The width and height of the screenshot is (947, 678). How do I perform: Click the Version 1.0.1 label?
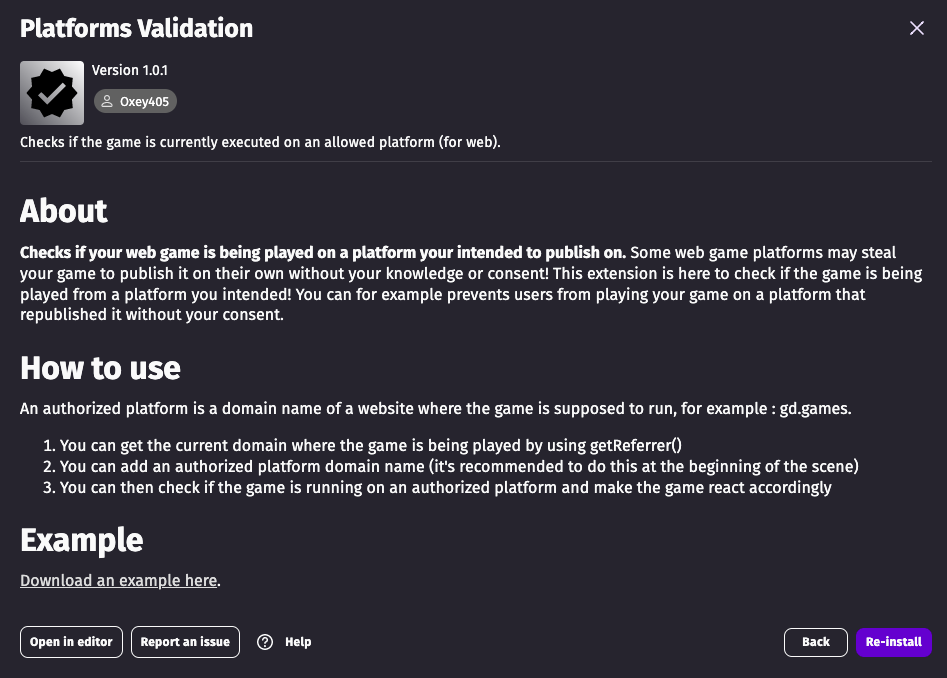[x=130, y=70]
